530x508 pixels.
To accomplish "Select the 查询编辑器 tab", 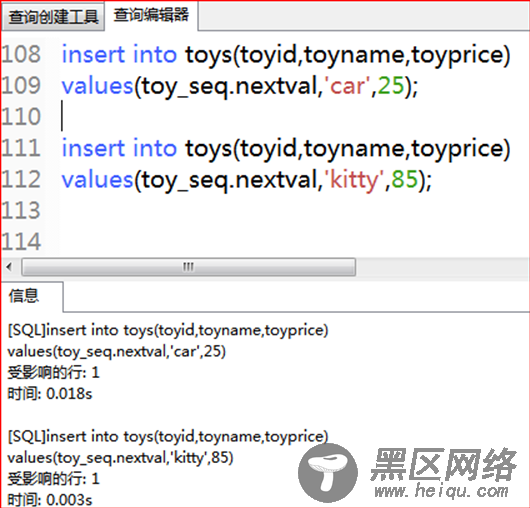I will point(151,15).
